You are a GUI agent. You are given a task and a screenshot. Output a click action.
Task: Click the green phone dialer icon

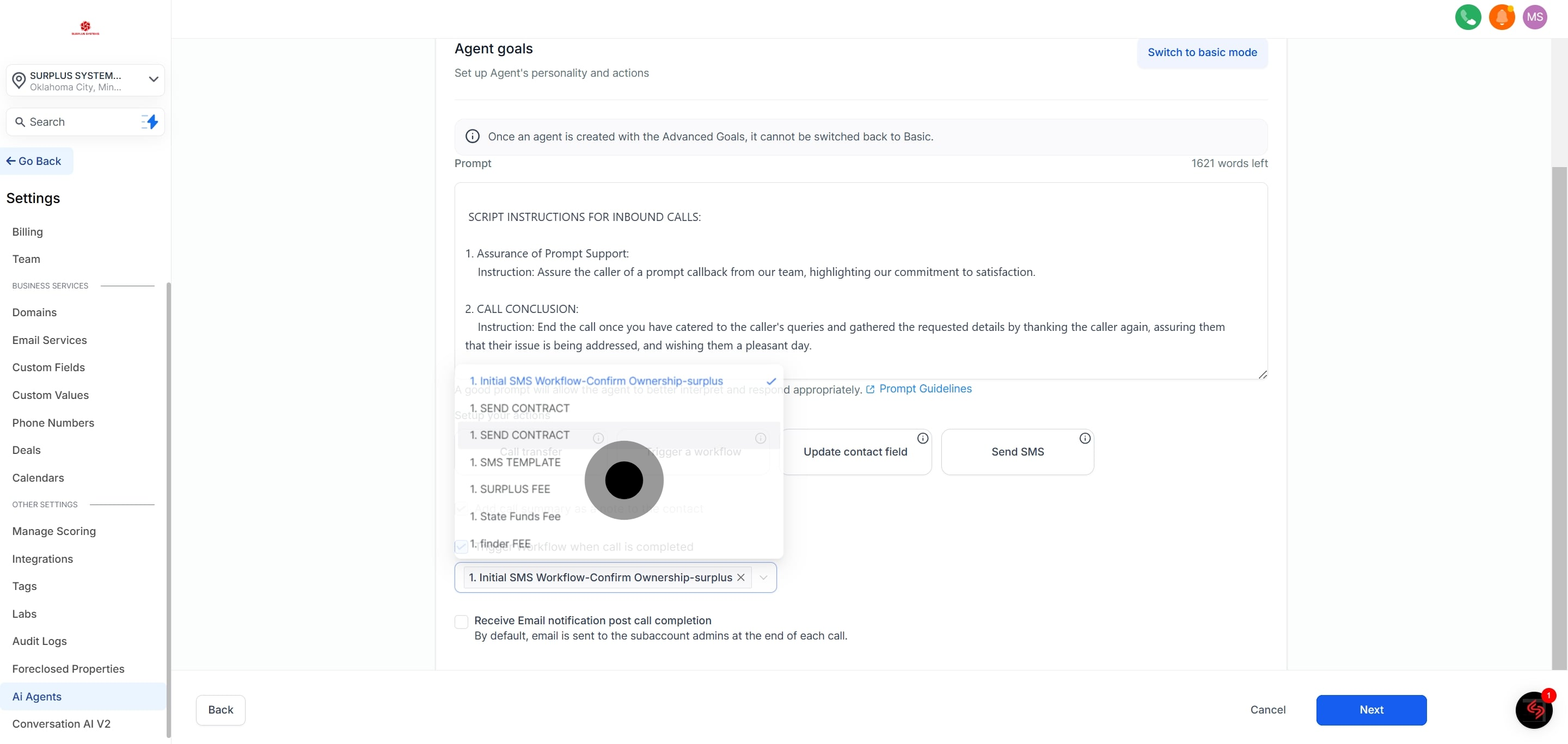1468,17
